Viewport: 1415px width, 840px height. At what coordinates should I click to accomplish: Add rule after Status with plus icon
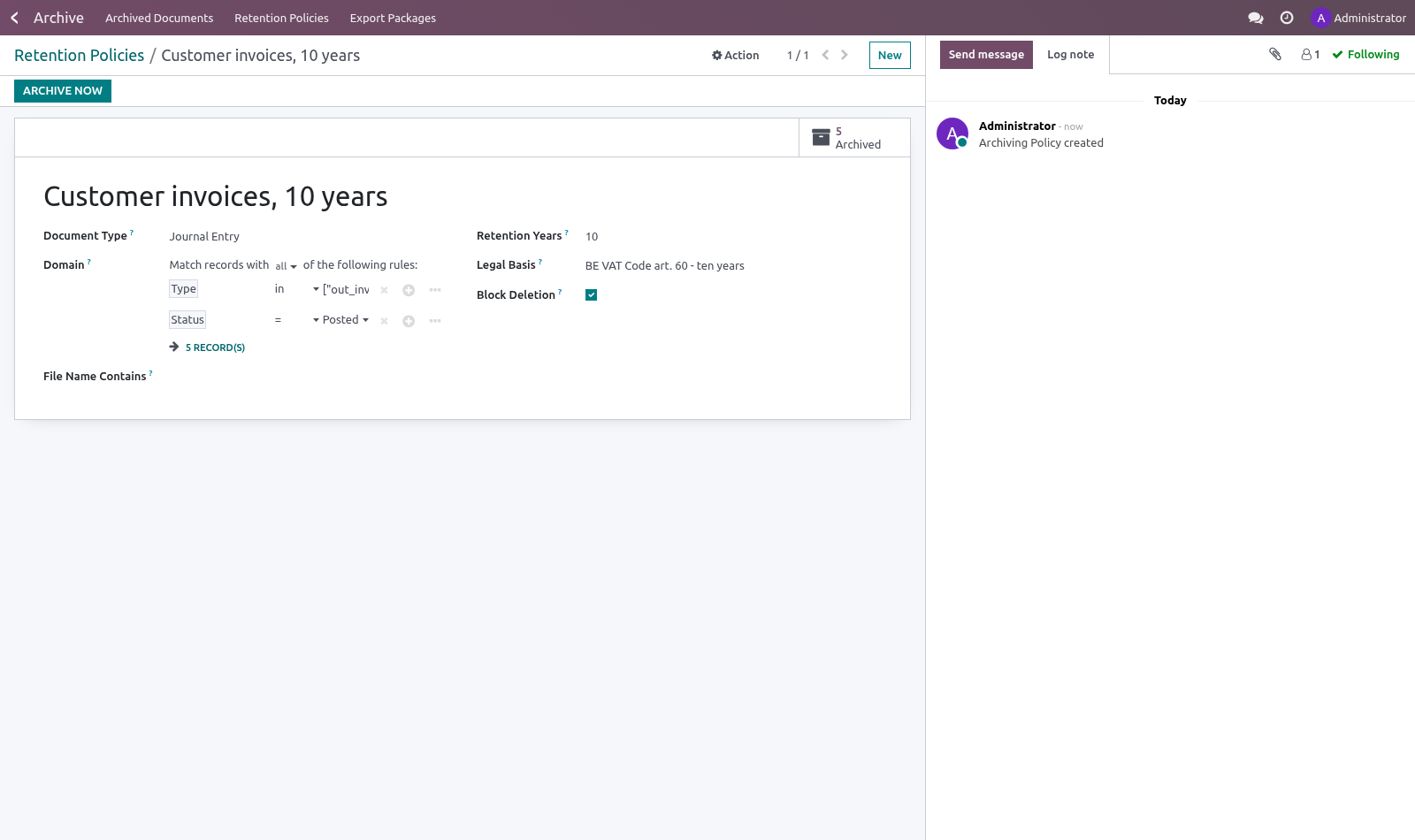409,321
